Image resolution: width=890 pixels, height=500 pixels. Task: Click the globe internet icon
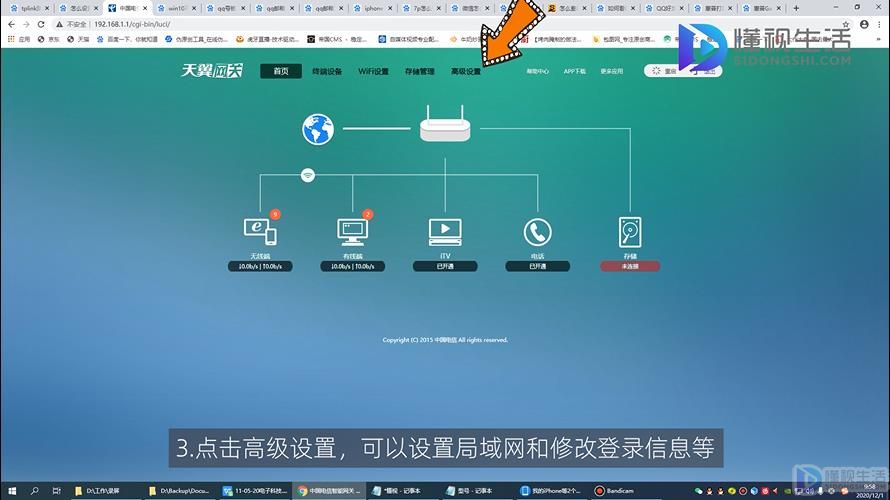(318, 129)
